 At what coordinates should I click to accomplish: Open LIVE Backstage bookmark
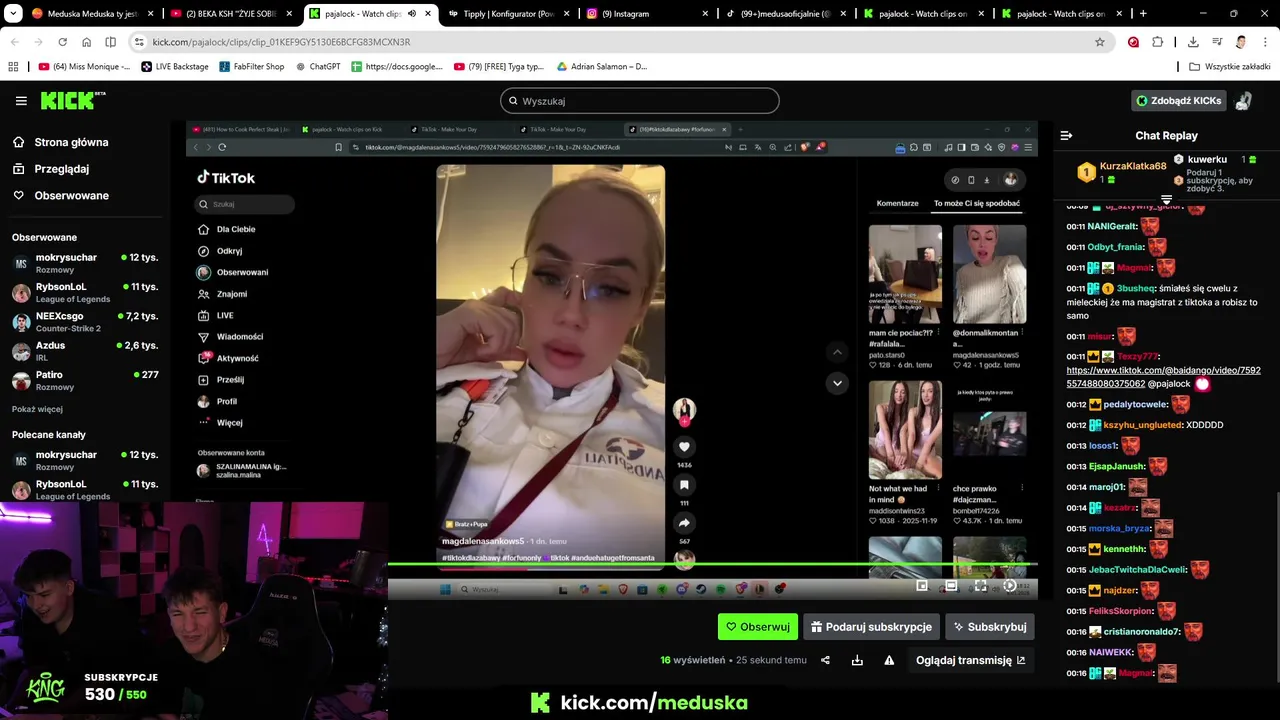click(x=175, y=67)
